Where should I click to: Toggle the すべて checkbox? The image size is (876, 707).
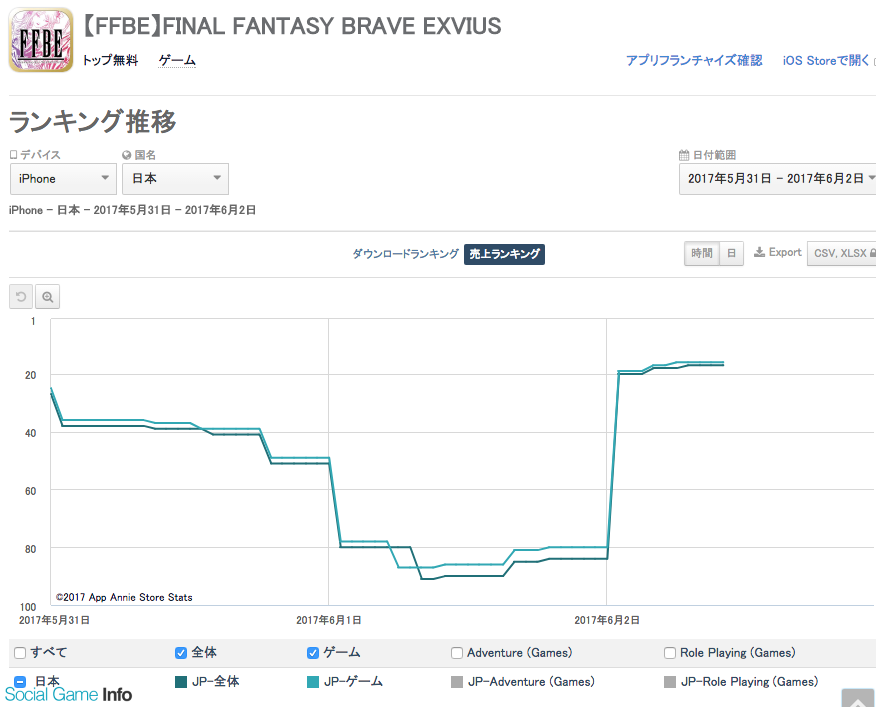coord(20,653)
